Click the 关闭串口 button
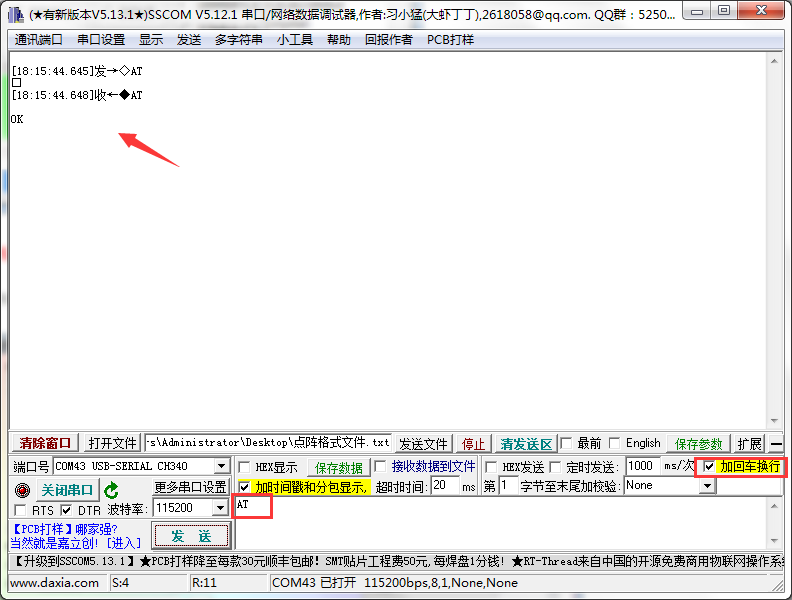The width and height of the screenshot is (792, 600). pos(67,490)
